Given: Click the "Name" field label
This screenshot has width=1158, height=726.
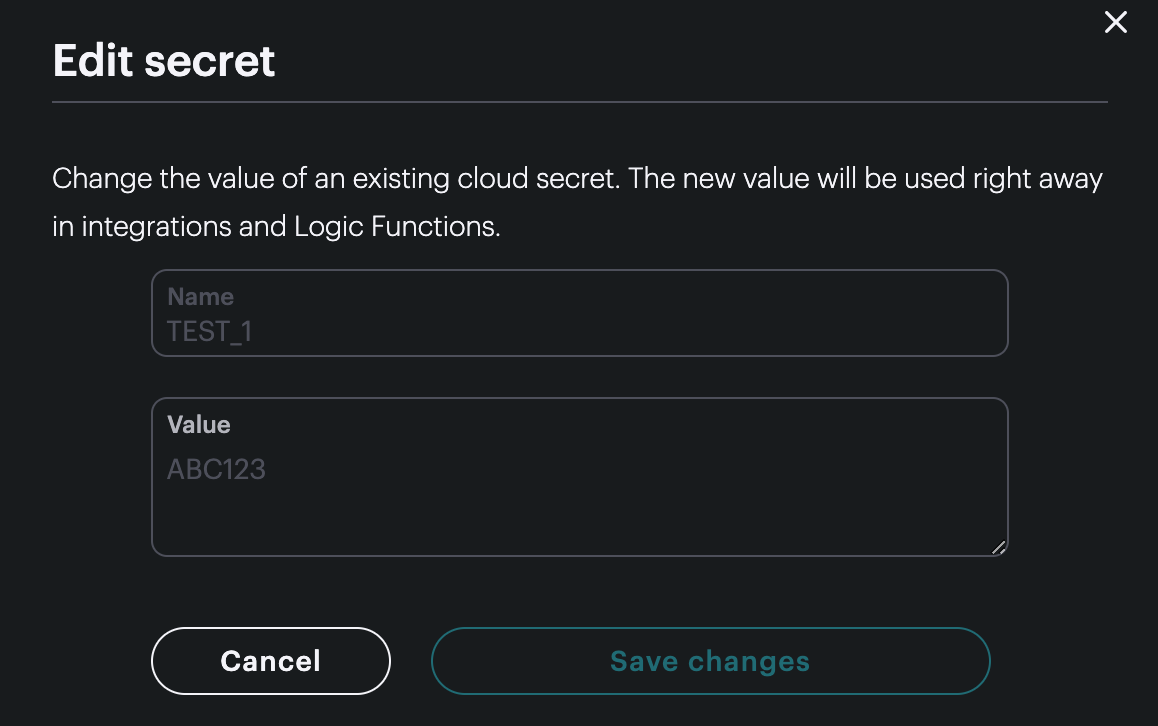Looking at the screenshot, I should (201, 297).
